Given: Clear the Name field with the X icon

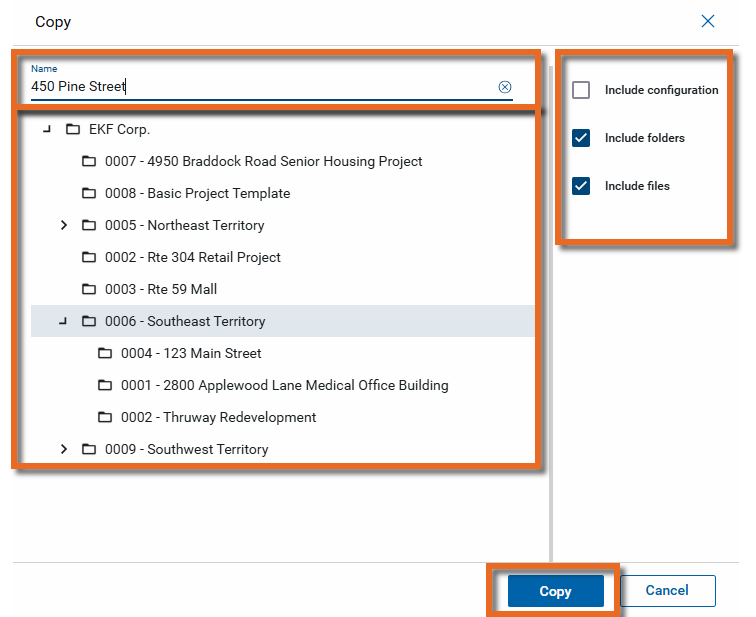Looking at the screenshot, I should pos(505,87).
